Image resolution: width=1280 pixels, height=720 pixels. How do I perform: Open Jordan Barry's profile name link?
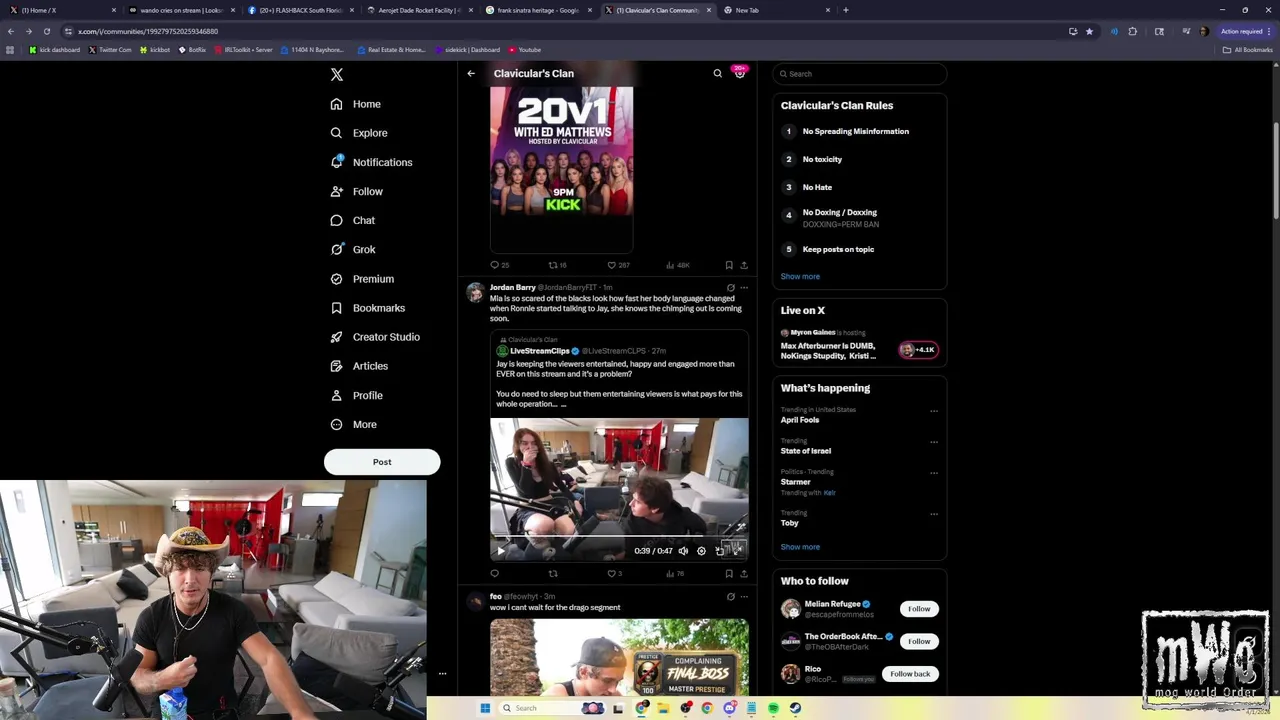coord(512,288)
